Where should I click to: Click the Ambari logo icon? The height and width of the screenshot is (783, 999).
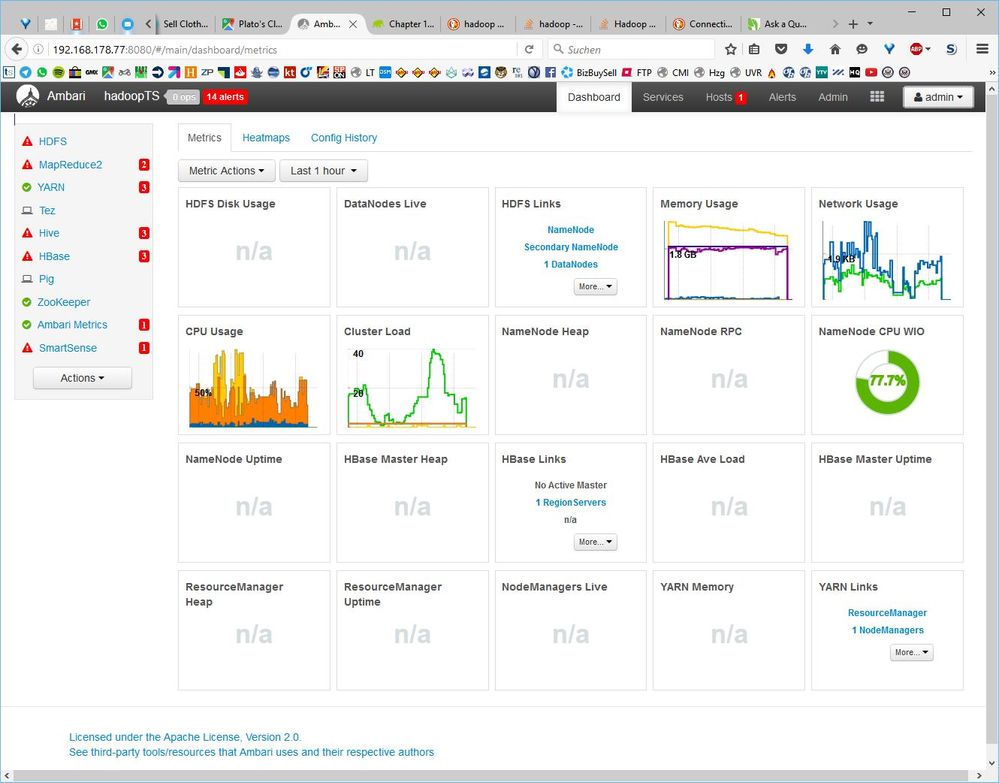coord(28,97)
